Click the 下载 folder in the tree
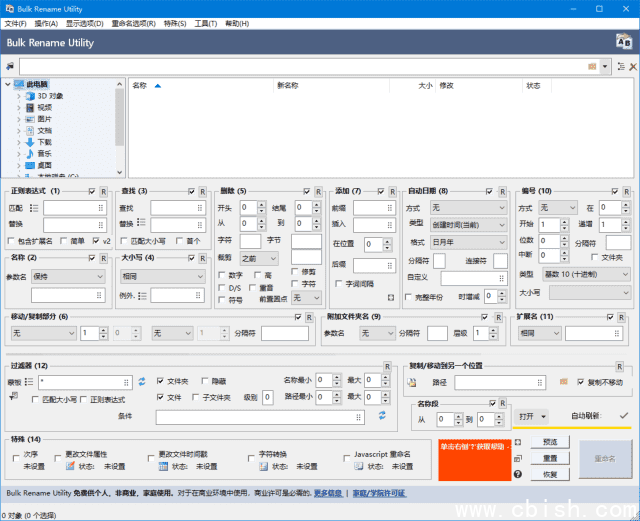640x521 pixels. pos(44,142)
